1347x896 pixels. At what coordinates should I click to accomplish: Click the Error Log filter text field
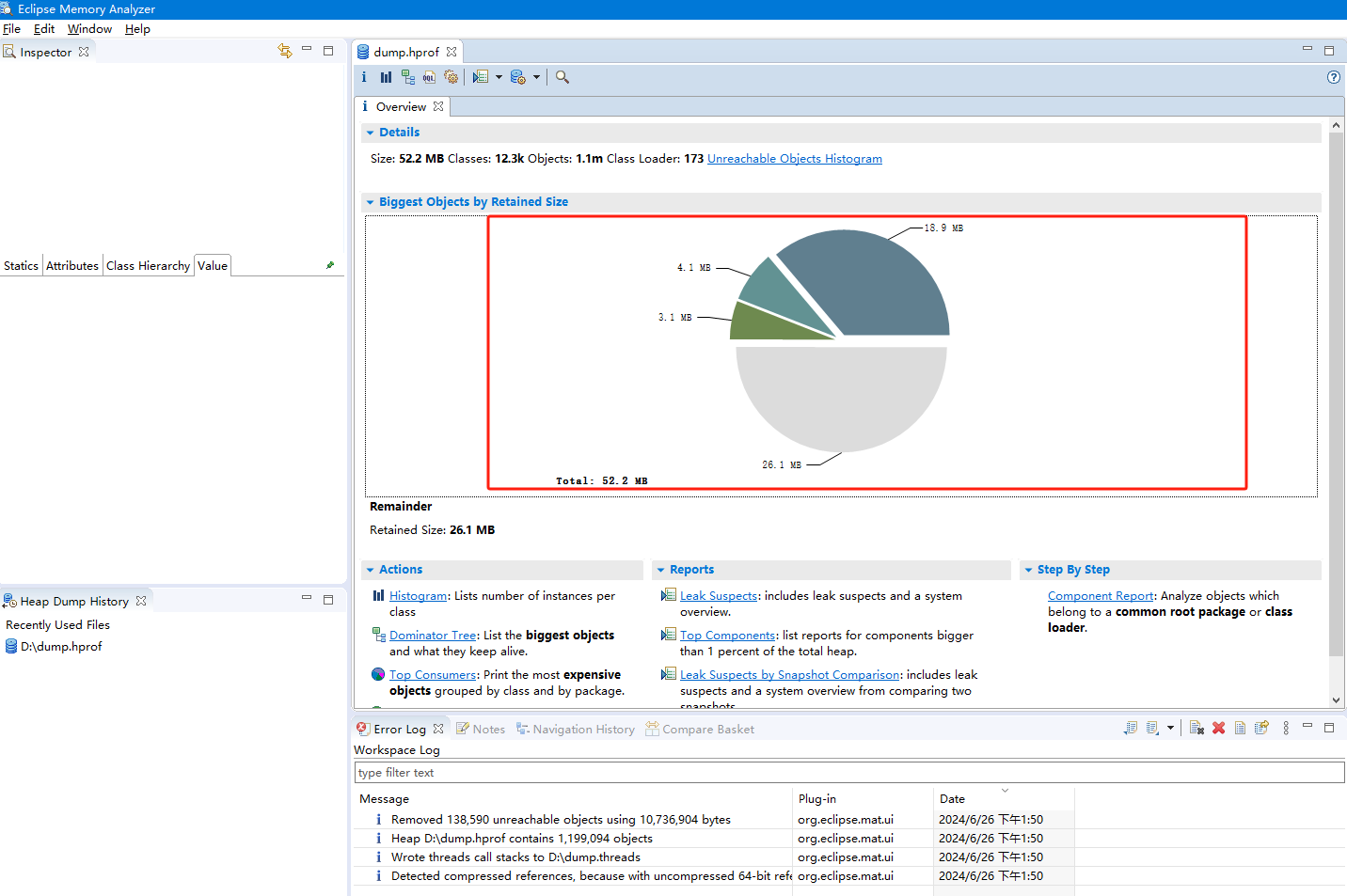click(847, 772)
